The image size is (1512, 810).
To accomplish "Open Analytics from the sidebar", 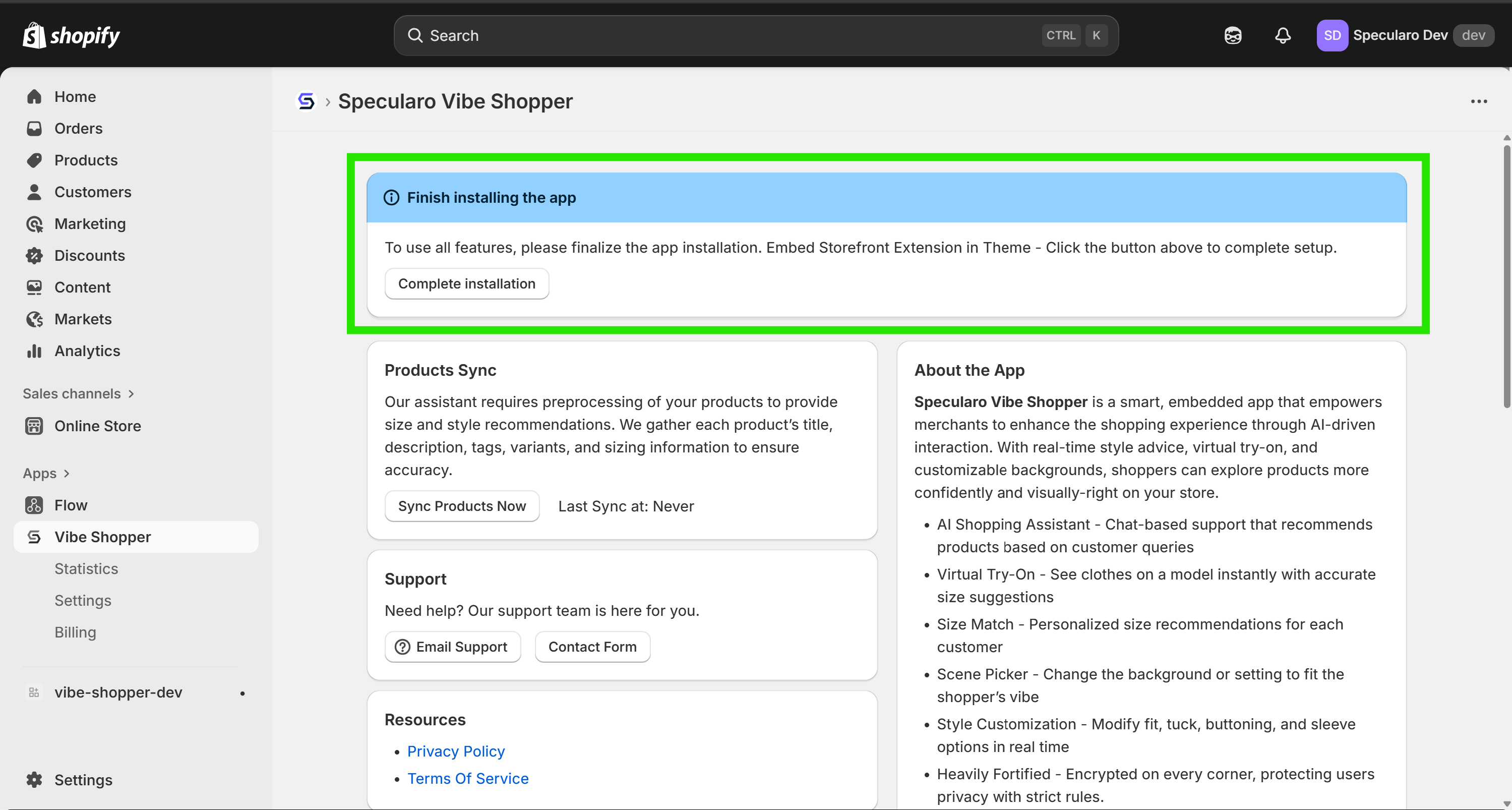I will (x=87, y=351).
